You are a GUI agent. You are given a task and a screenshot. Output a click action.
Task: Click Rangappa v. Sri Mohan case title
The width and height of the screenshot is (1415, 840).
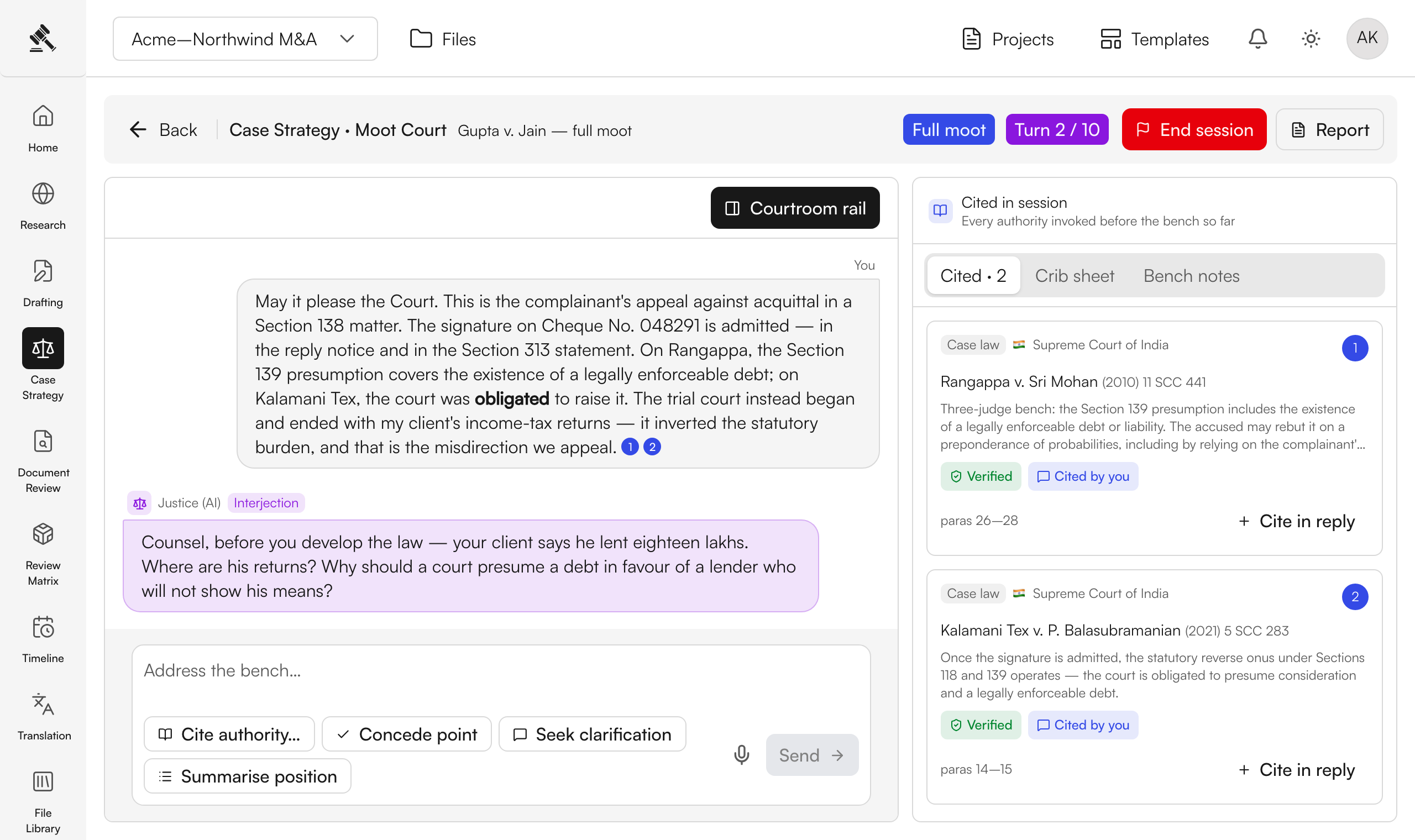(x=1019, y=381)
